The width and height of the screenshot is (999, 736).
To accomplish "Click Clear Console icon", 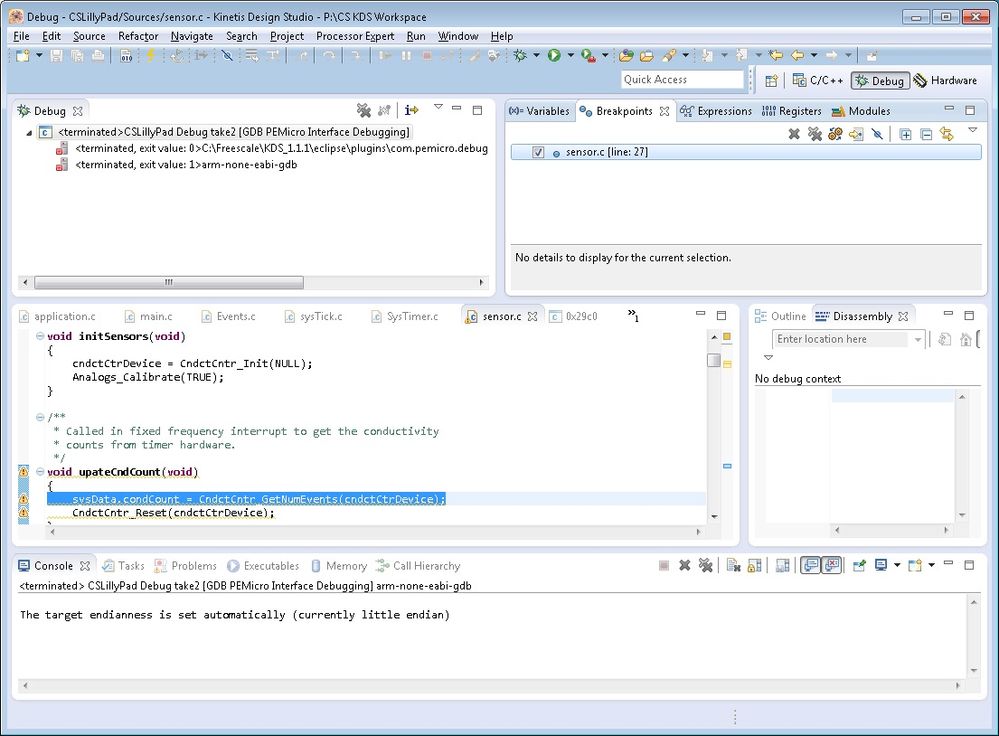I will [733, 565].
